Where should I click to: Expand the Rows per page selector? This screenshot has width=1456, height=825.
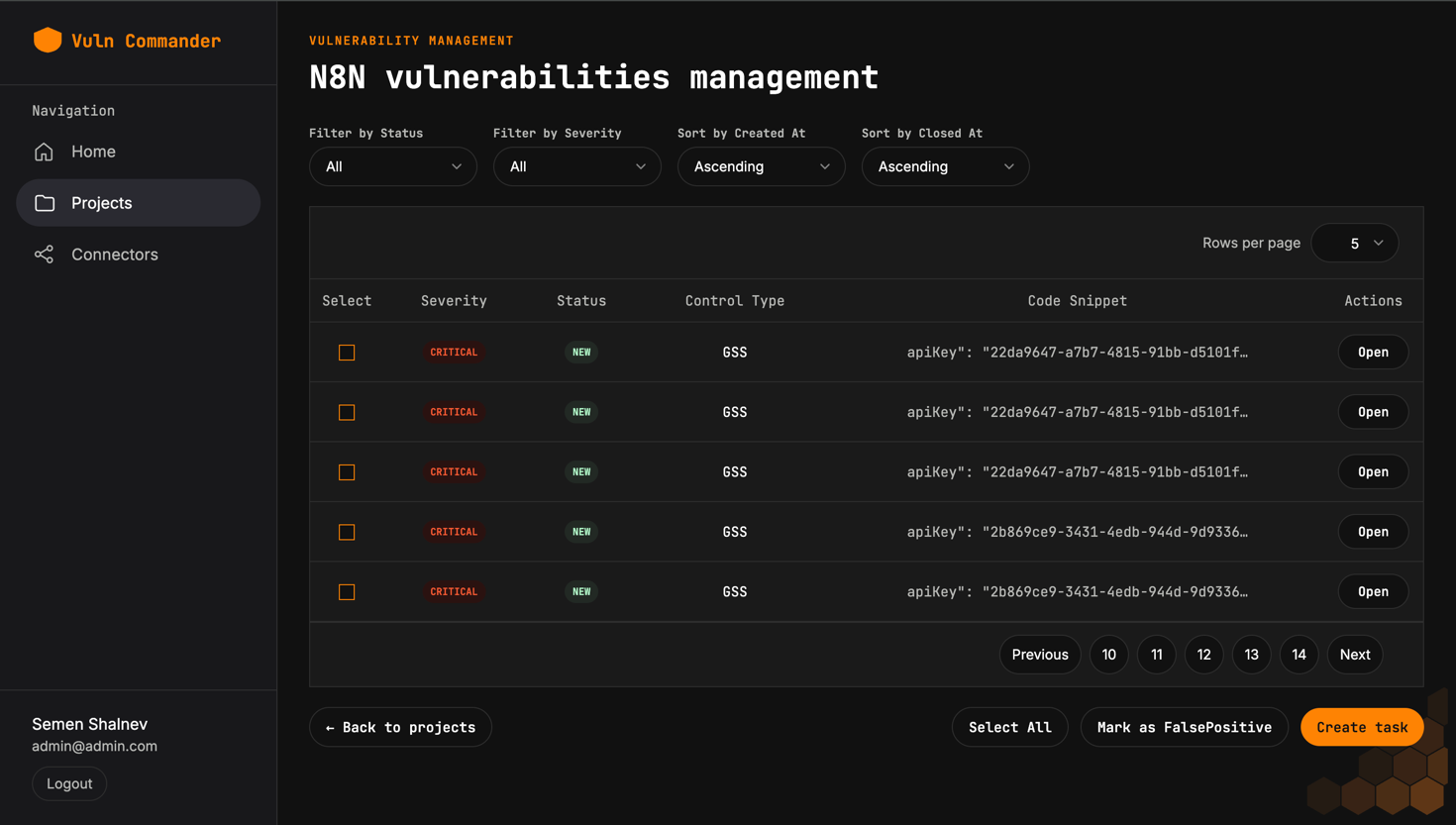point(1355,243)
